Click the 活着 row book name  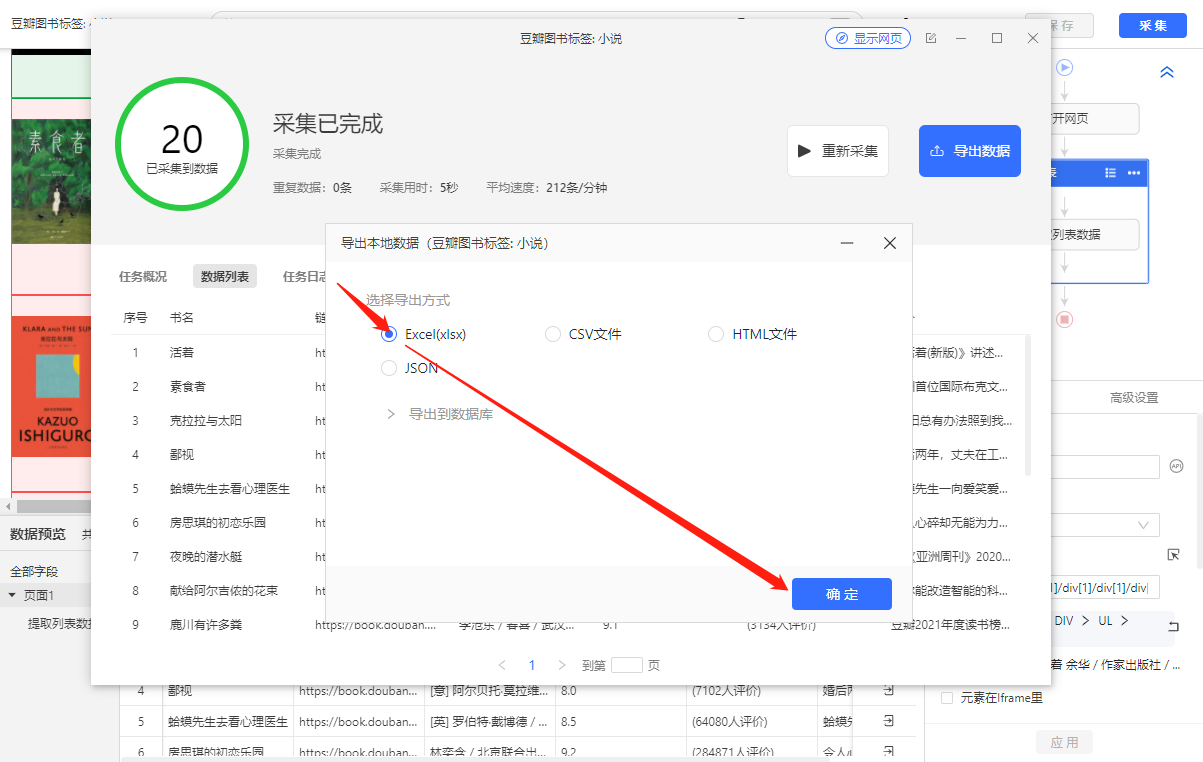182,352
